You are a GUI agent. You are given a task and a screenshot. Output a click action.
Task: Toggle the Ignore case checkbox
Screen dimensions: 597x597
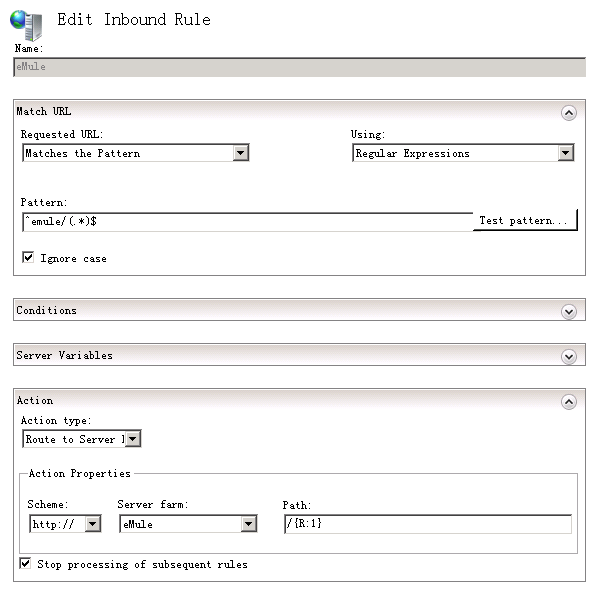[x=28, y=257]
